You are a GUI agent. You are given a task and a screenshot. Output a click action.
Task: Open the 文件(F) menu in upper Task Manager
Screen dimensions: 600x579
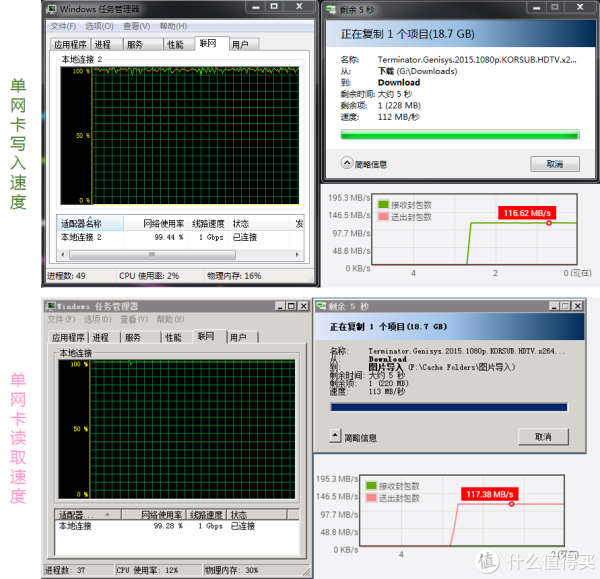[x=63, y=26]
